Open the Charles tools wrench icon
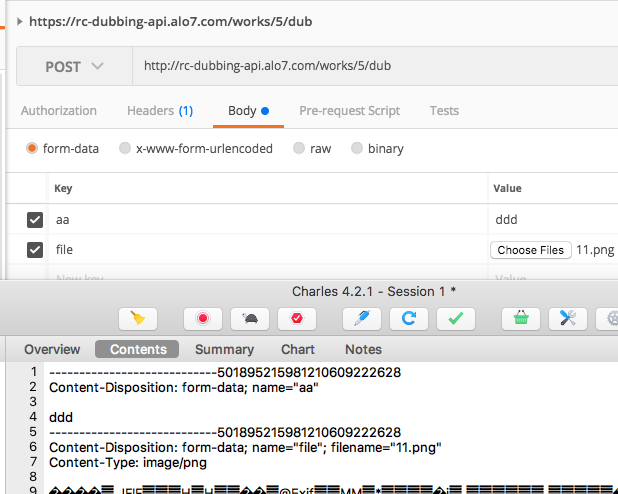The width and height of the screenshot is (618, 494). click(x=568, y=318)
